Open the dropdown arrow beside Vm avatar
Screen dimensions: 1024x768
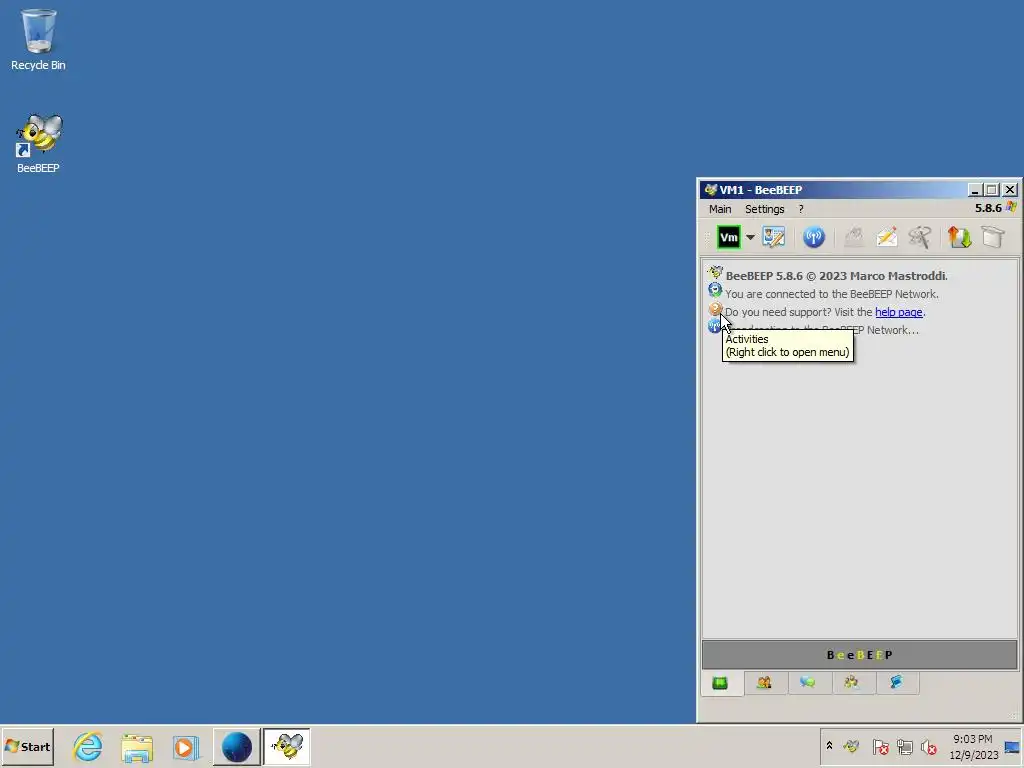[x=750, y=237]
